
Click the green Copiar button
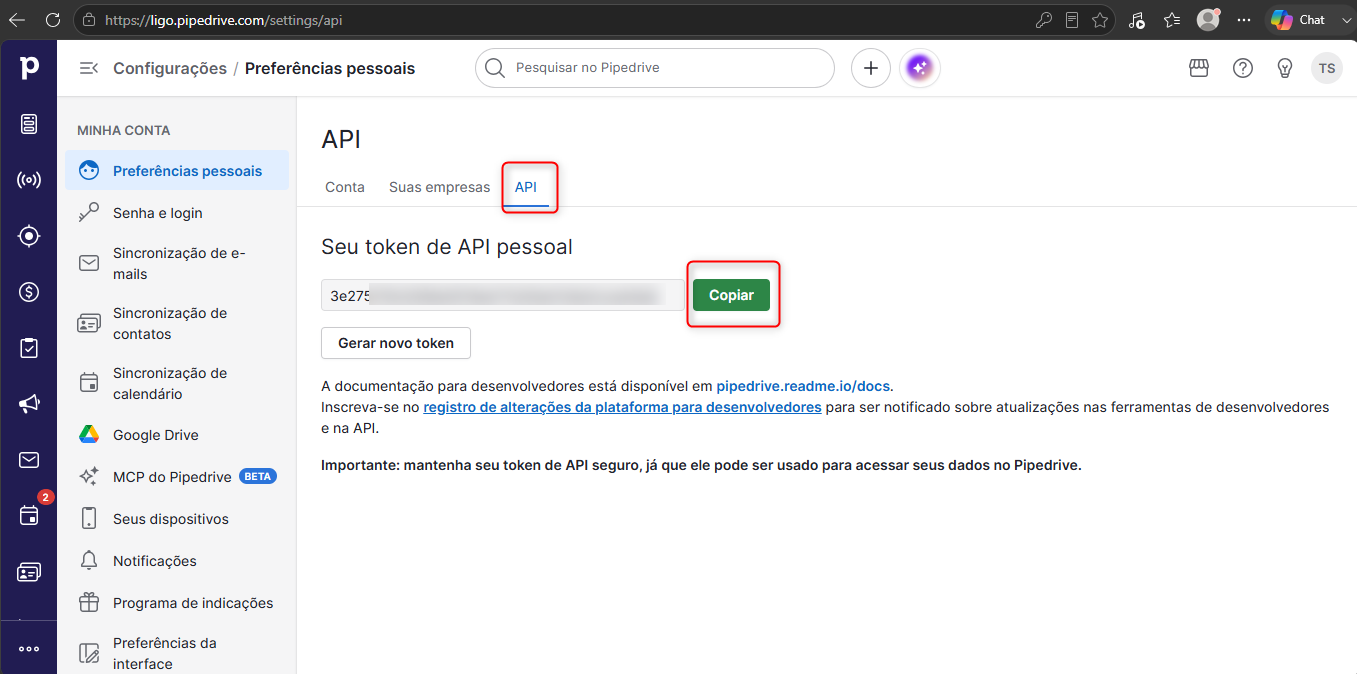(x=731, y=295)
